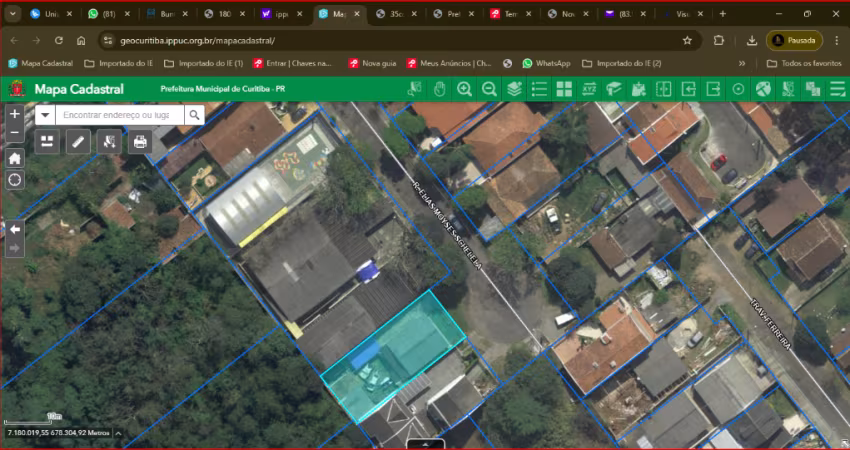
Task: Click the Pausada profile button
Action: pos(794,41)
